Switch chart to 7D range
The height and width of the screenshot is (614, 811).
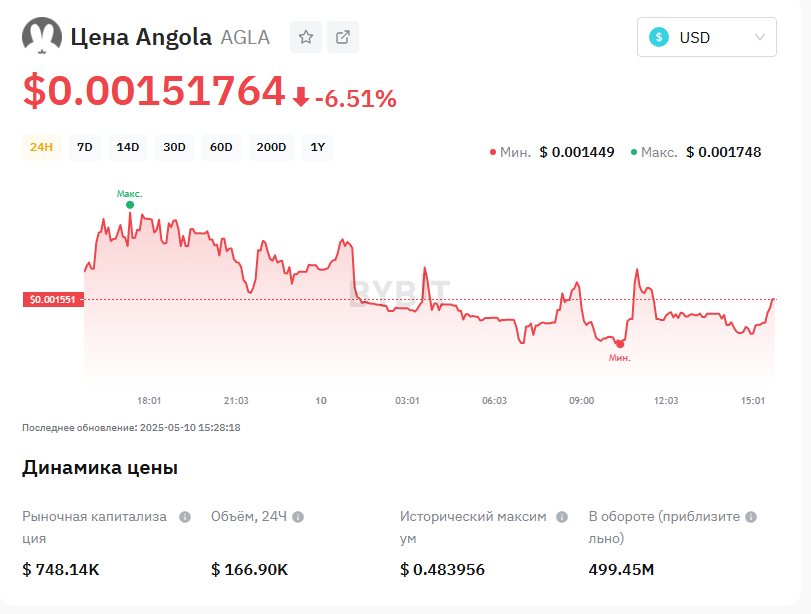(85, 148)
